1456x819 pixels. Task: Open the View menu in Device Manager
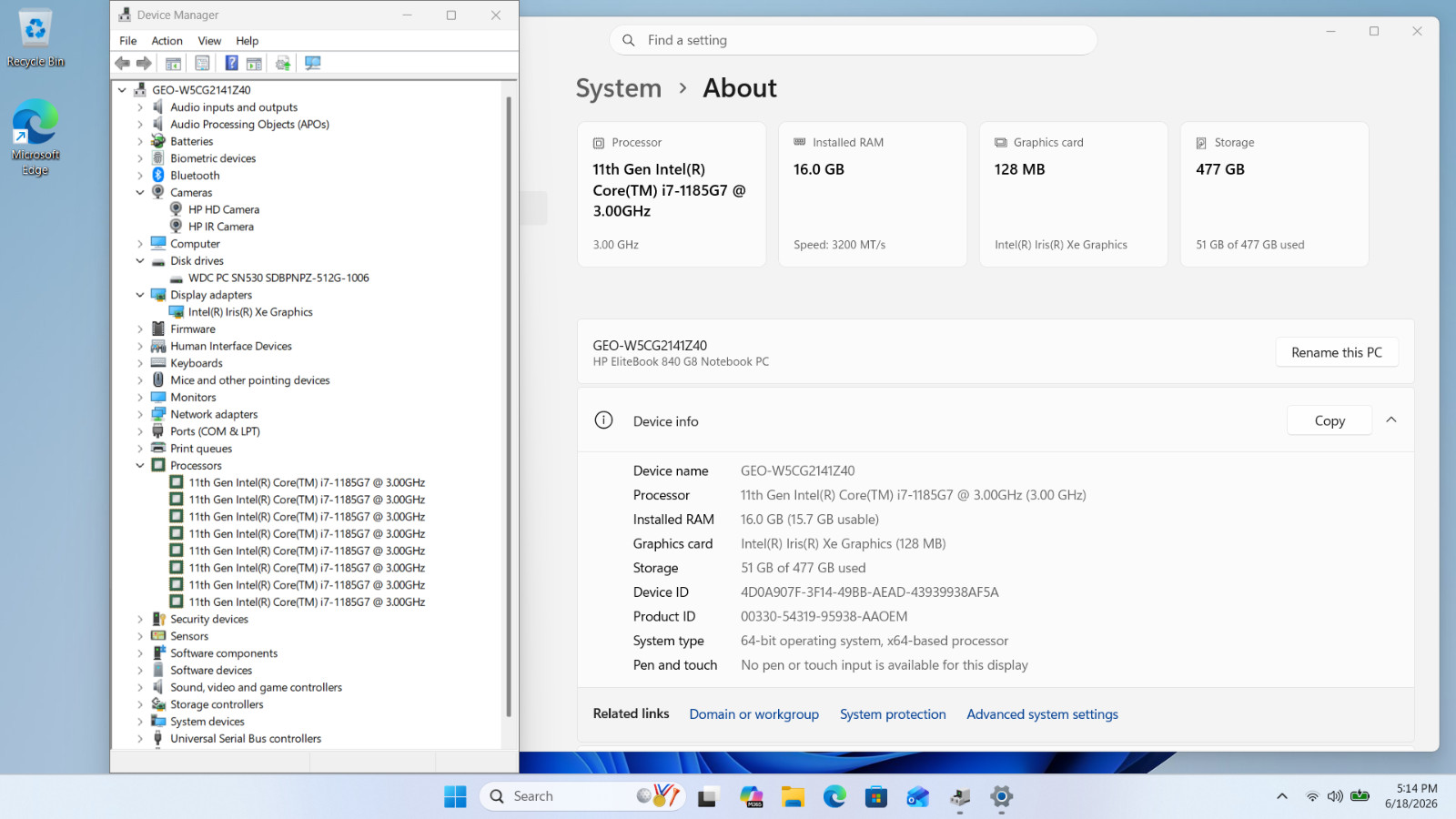click(x=209, y=40)
